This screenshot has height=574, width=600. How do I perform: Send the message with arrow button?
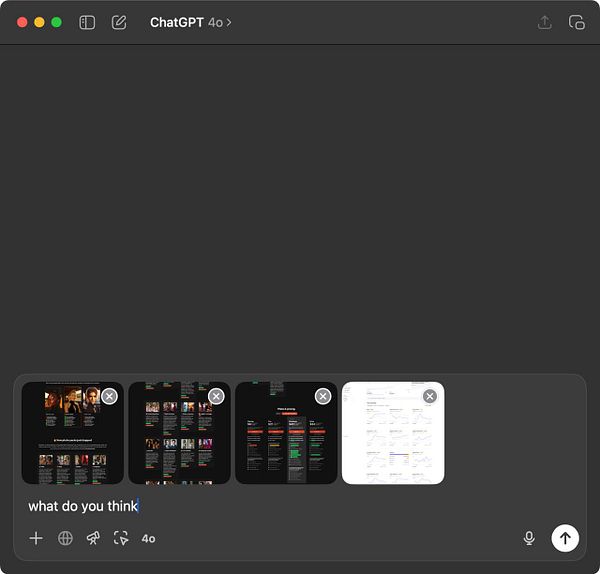point(565,538)
